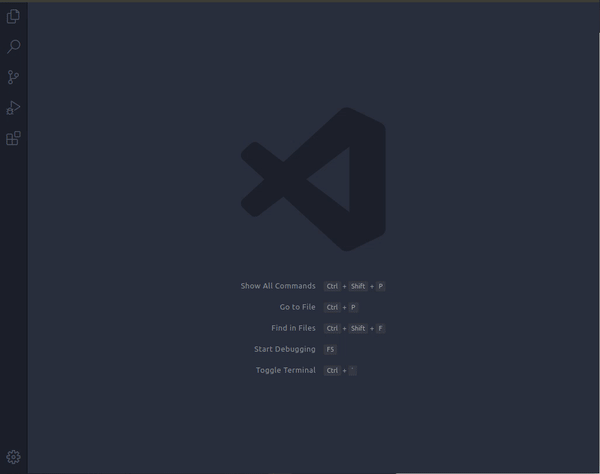Viewport: 600px width, 474px height.
Task: Click the 'Show All Commands' label
Action: (278, 286)
